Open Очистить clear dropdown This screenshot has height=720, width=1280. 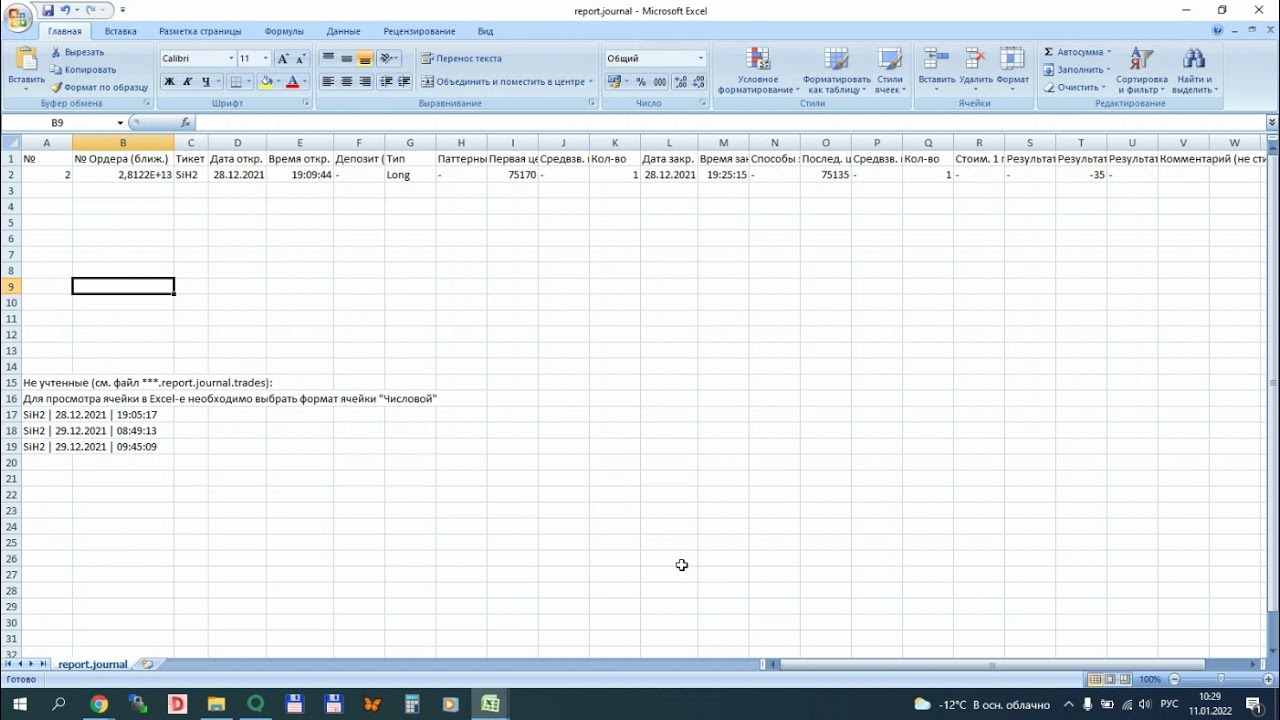(1075, 87)
